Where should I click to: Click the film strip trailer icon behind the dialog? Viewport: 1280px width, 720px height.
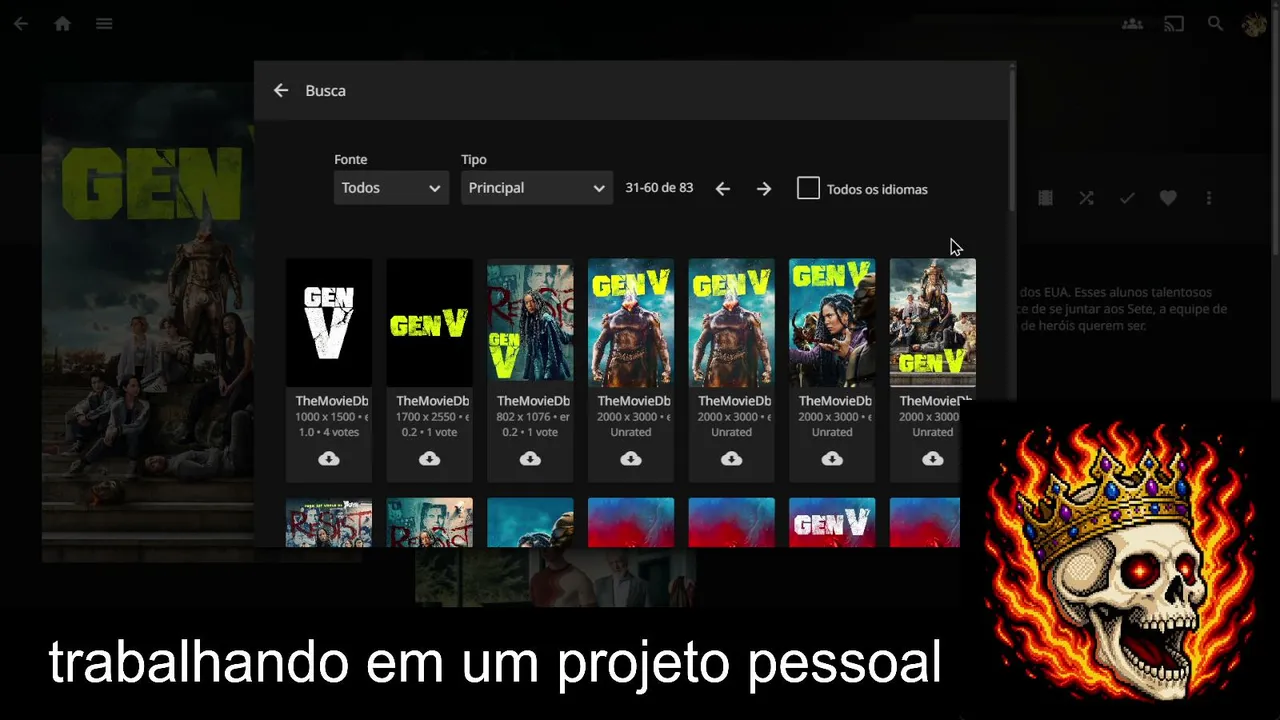1045,198
